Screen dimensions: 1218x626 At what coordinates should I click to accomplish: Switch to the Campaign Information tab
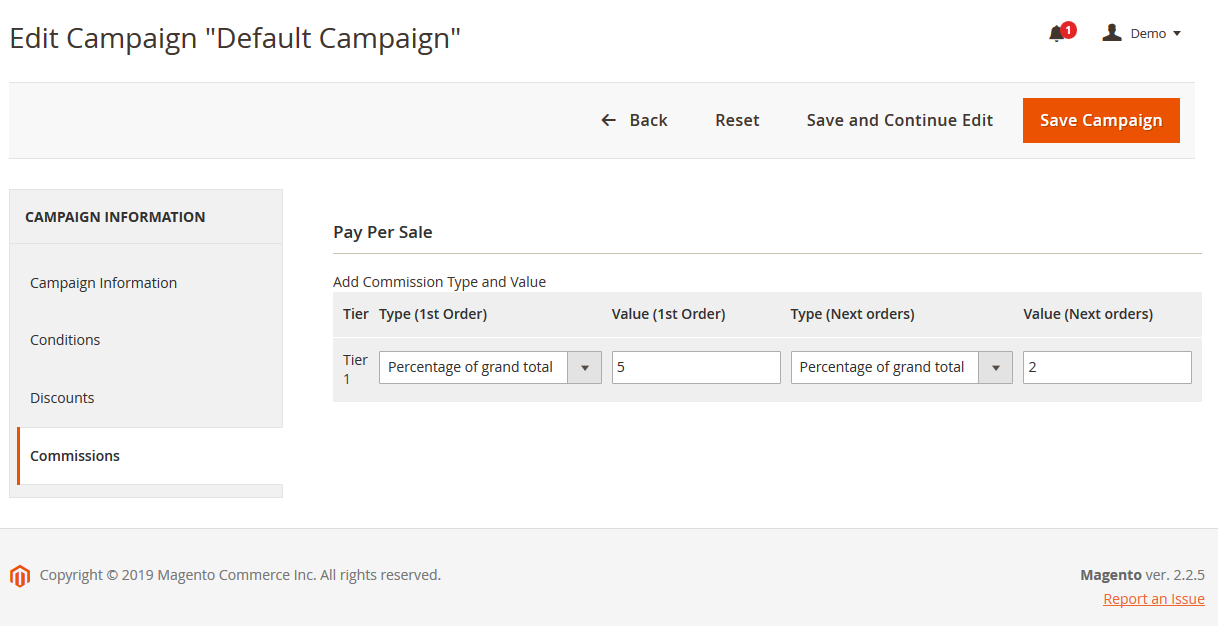click(103, 283)
